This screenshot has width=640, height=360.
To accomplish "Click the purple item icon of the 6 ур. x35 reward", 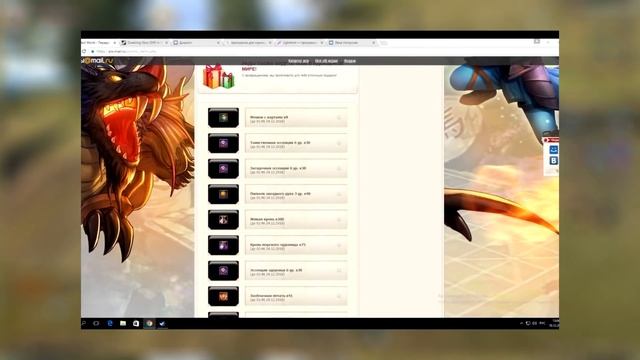I will (x=223, y=271).
